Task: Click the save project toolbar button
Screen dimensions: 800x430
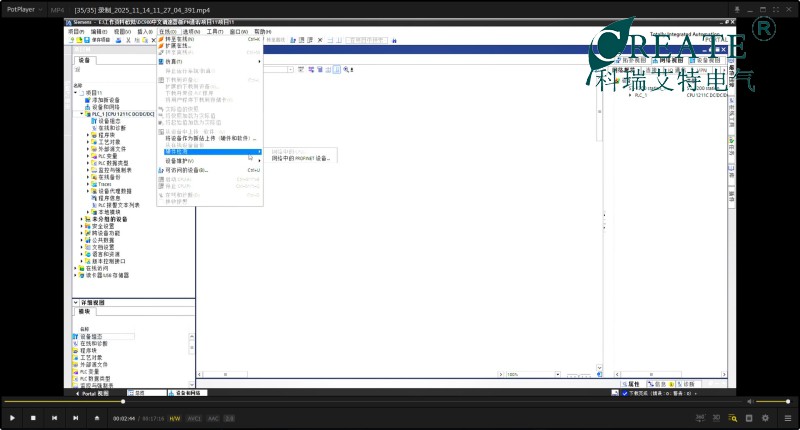Action: click(97, 40)
